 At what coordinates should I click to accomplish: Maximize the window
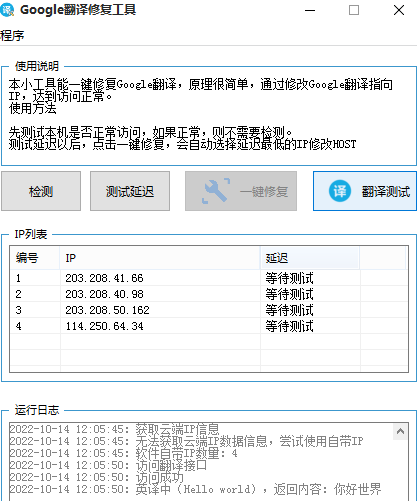pos(354,10)
